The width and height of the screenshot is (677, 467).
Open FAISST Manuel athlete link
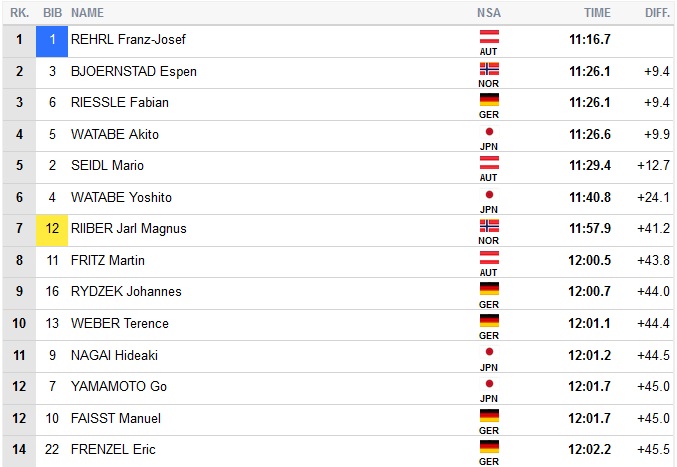(116, 418)
